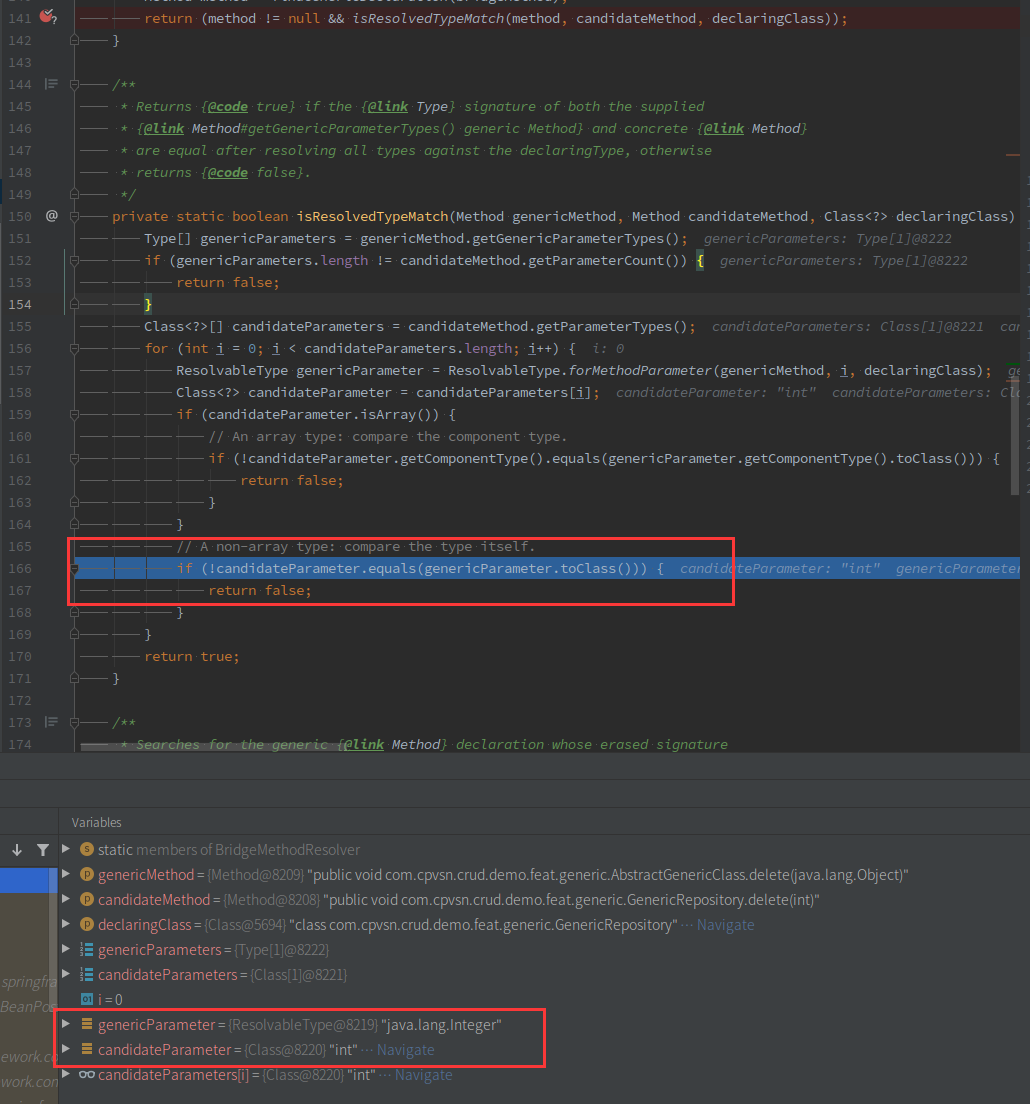The image size is (1030, 1104).
Task: Select the value "java.lang.Integer" of genericParameter
Action: click(x=441, y=1024)
